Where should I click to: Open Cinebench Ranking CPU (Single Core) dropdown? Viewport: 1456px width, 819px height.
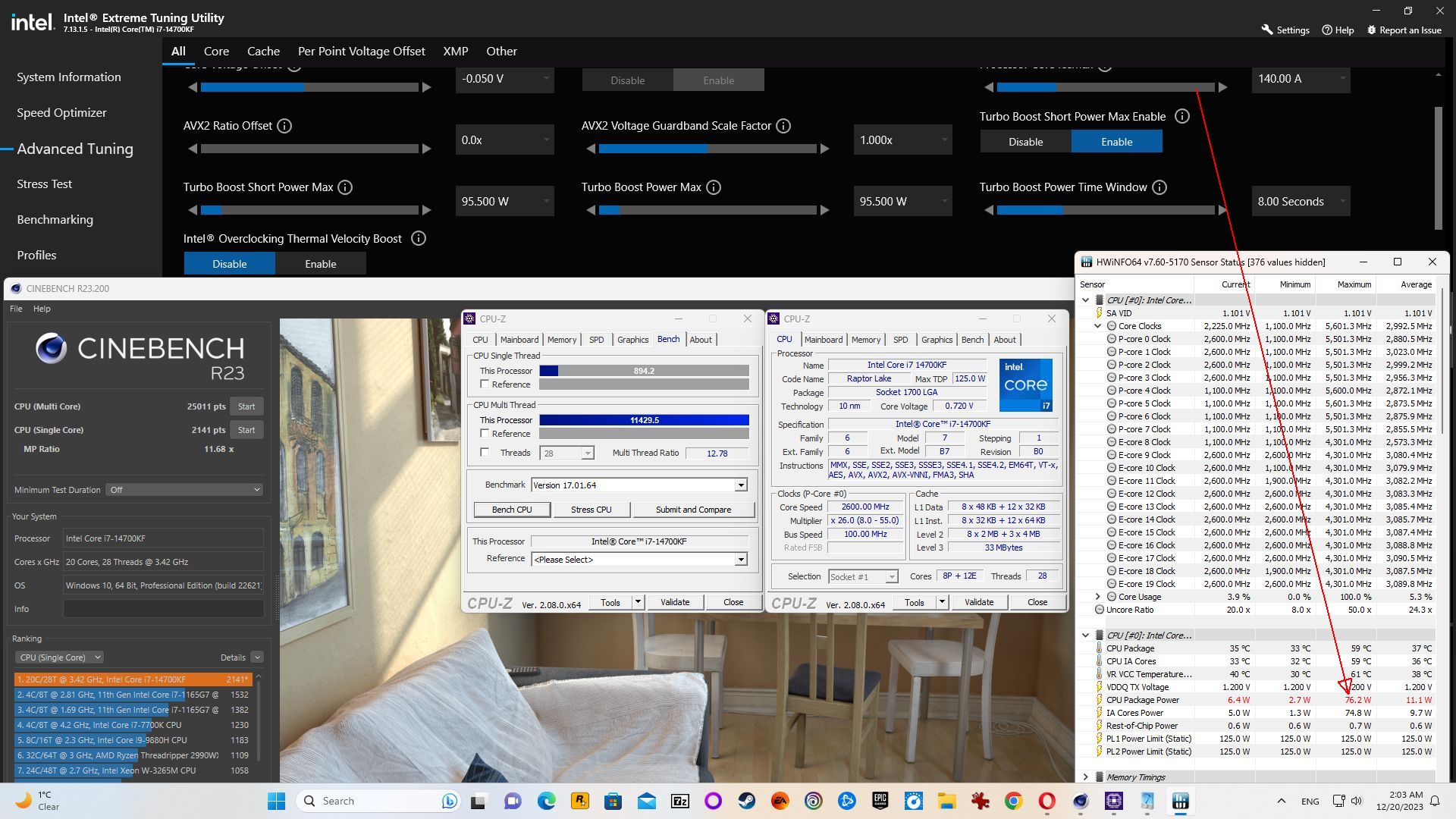(x=59, y=657)
